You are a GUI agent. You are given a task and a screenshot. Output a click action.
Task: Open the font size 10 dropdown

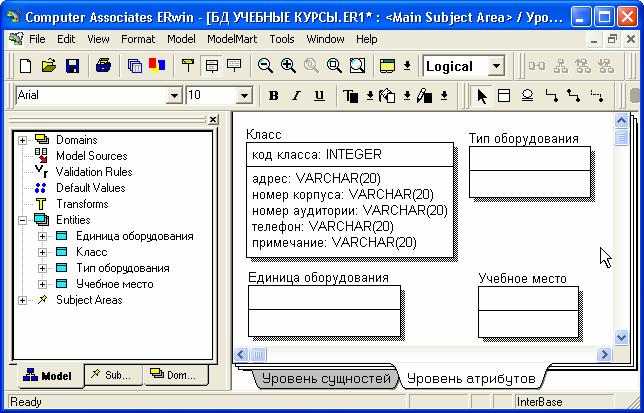point(244,96)
